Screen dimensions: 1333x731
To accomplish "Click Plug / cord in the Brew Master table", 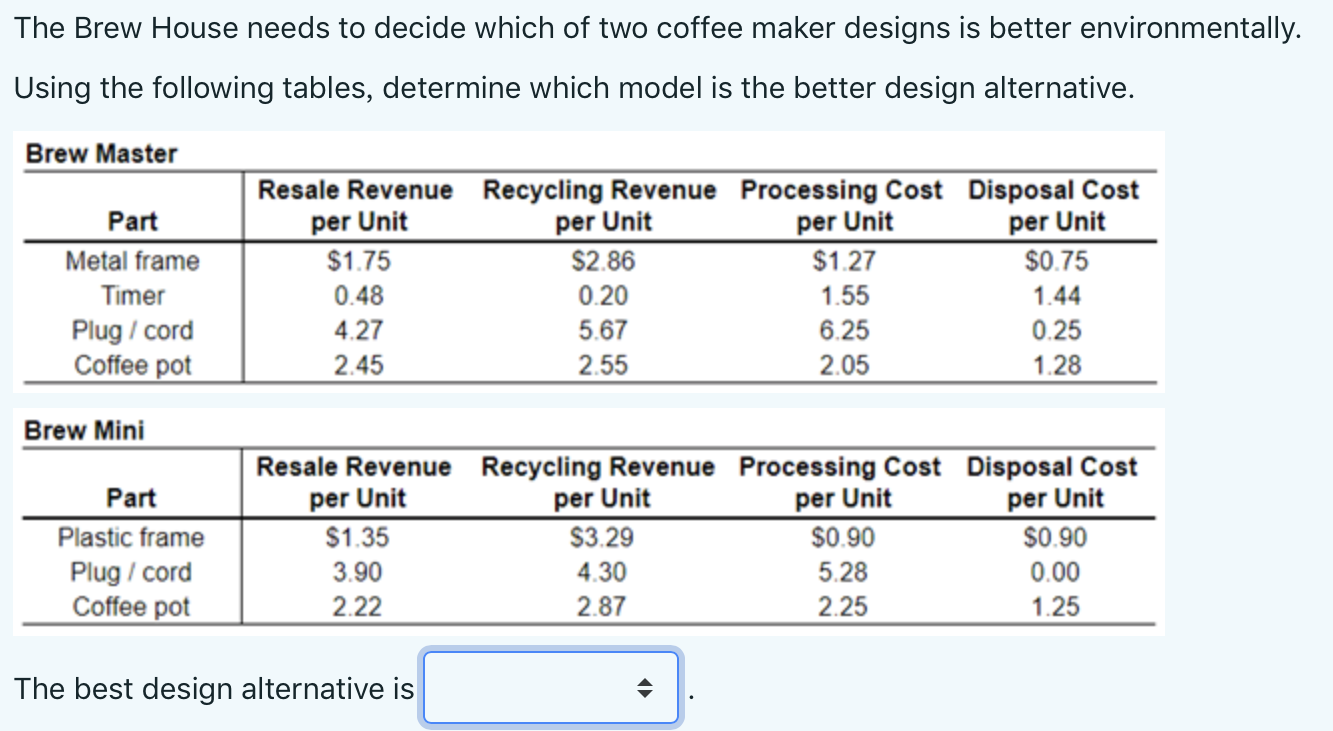I will pyautogui.click(x=131, y=331).
